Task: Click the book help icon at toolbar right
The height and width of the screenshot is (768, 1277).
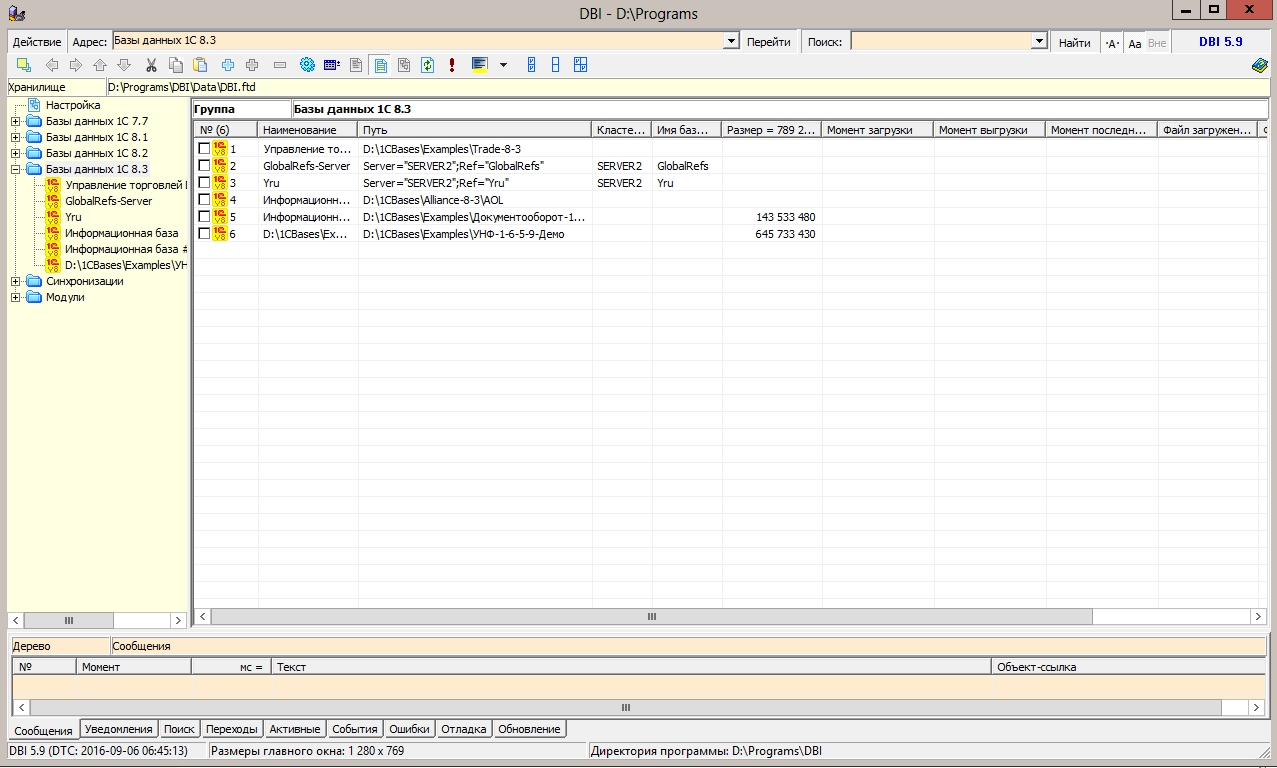Action: tap(1260, 65)
